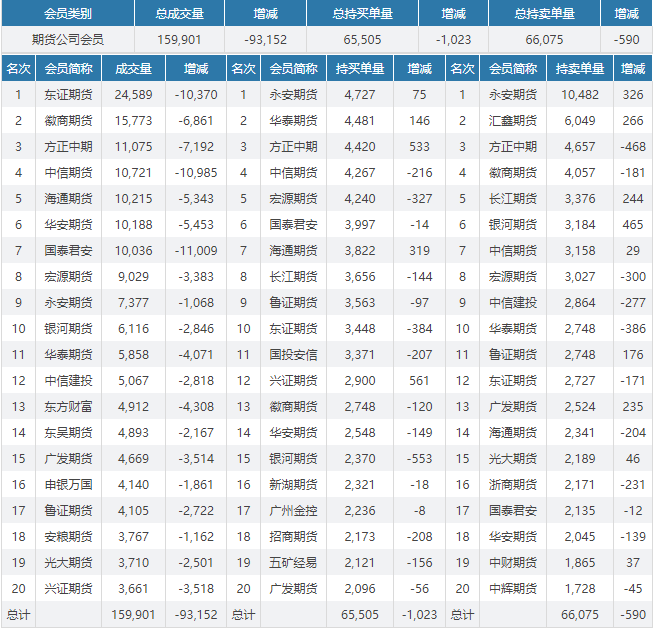This screenshot has width=654, height=631.
Task: Select 兴证期货 in the long position ranking
Action: tap(293, 381)
